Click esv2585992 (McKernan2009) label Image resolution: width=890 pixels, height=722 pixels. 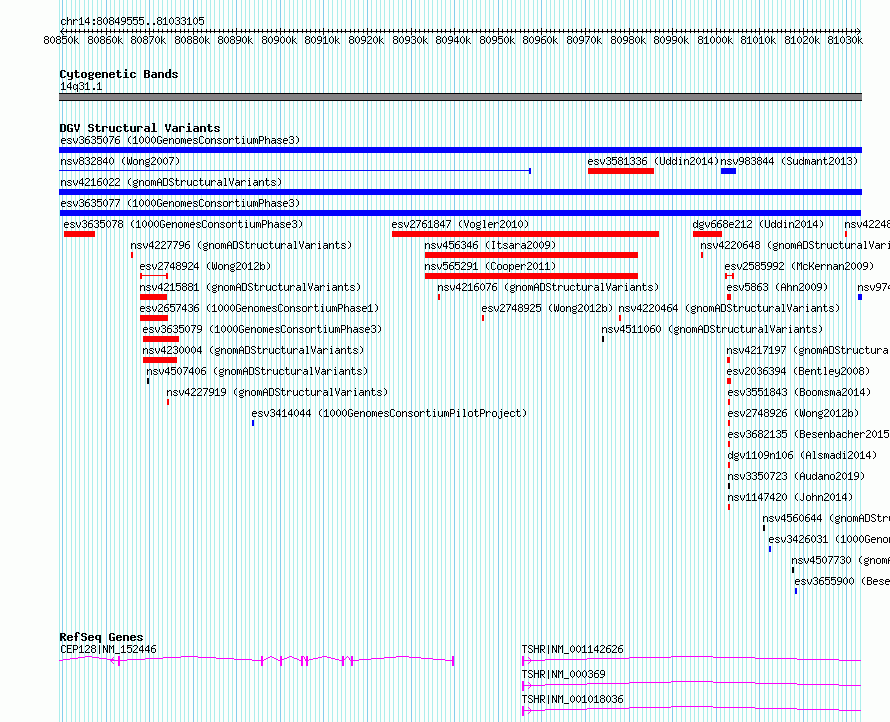pos(799,266)
